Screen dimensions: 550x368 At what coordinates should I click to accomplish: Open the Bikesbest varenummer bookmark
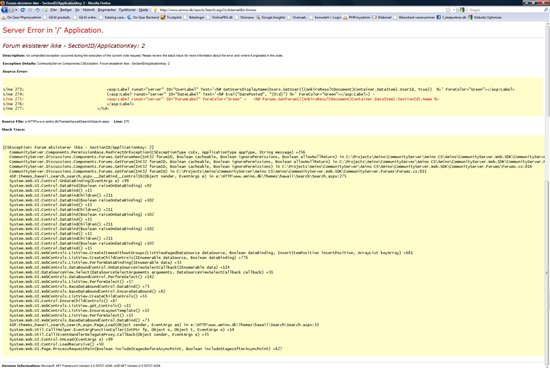click(x=414, y=17)
